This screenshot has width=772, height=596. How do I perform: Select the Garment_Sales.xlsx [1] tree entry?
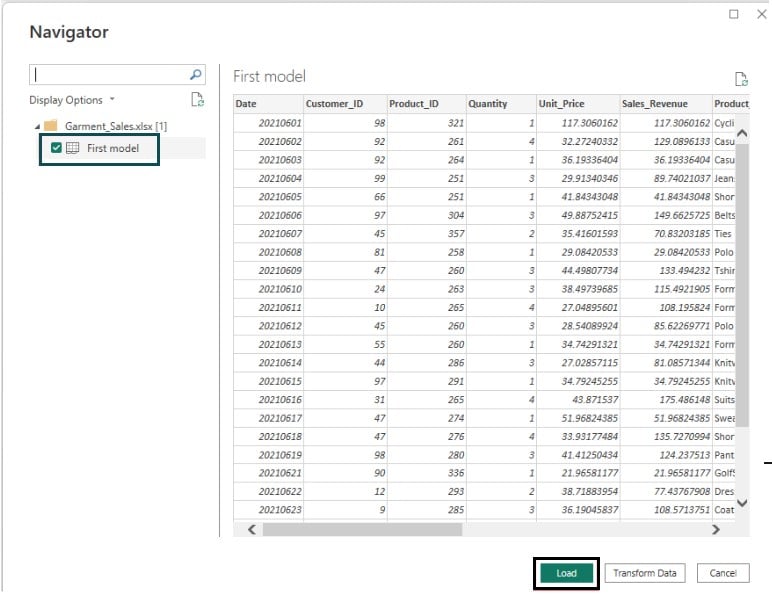tap(116, 126)
